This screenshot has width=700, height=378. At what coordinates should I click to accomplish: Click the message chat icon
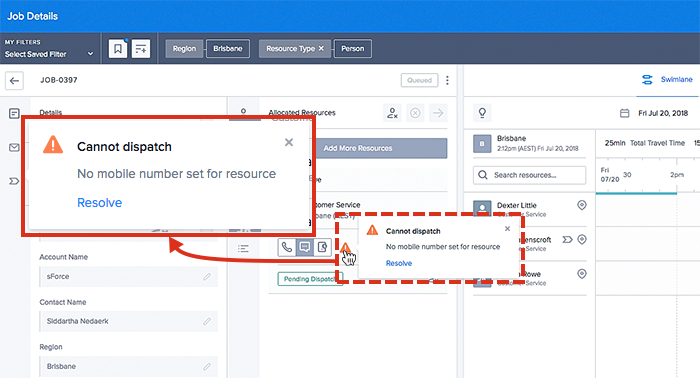click(304, 247)
